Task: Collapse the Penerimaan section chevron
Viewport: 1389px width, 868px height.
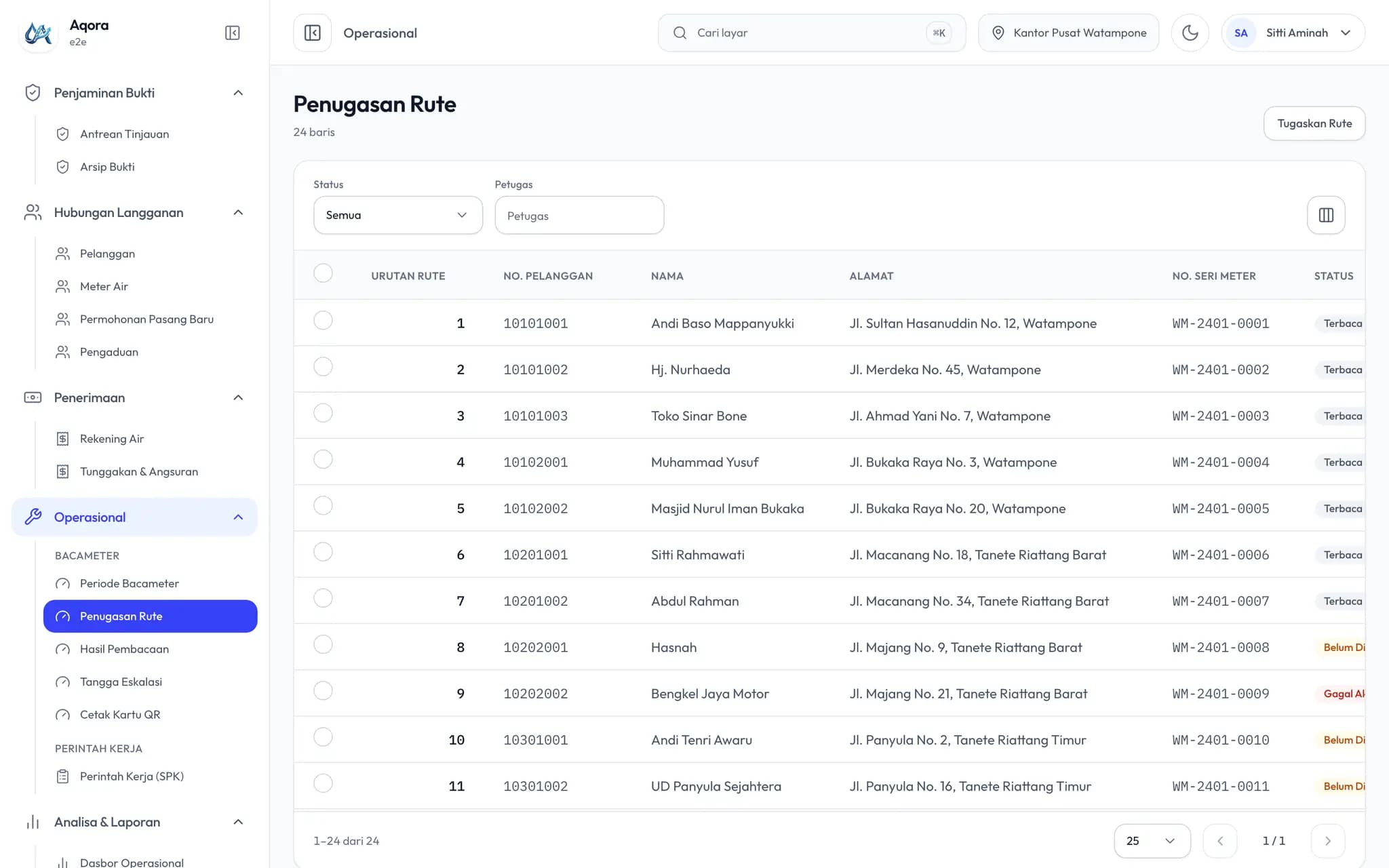Action: tap(238, 397)
